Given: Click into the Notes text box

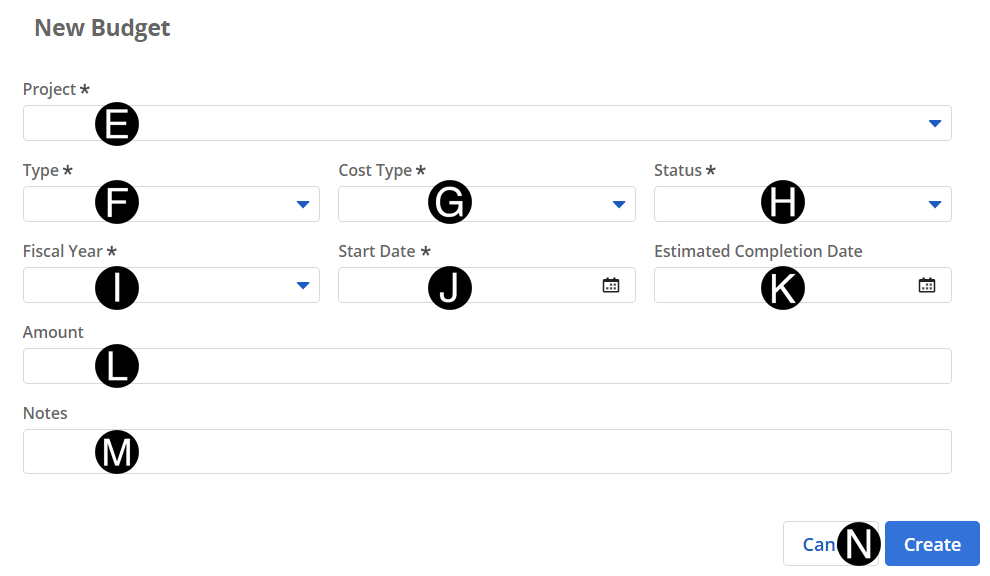Looking at the screenshot, I should click(x=500, y=451).
